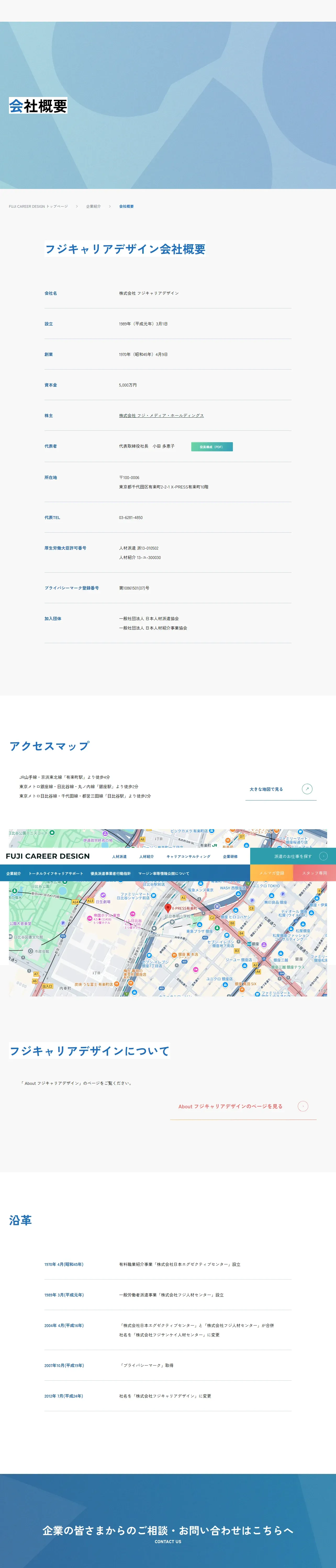
Task: Click the 人材派遣 派13-010502 license number
Action: pyautogui.click(x=138, y=548)
